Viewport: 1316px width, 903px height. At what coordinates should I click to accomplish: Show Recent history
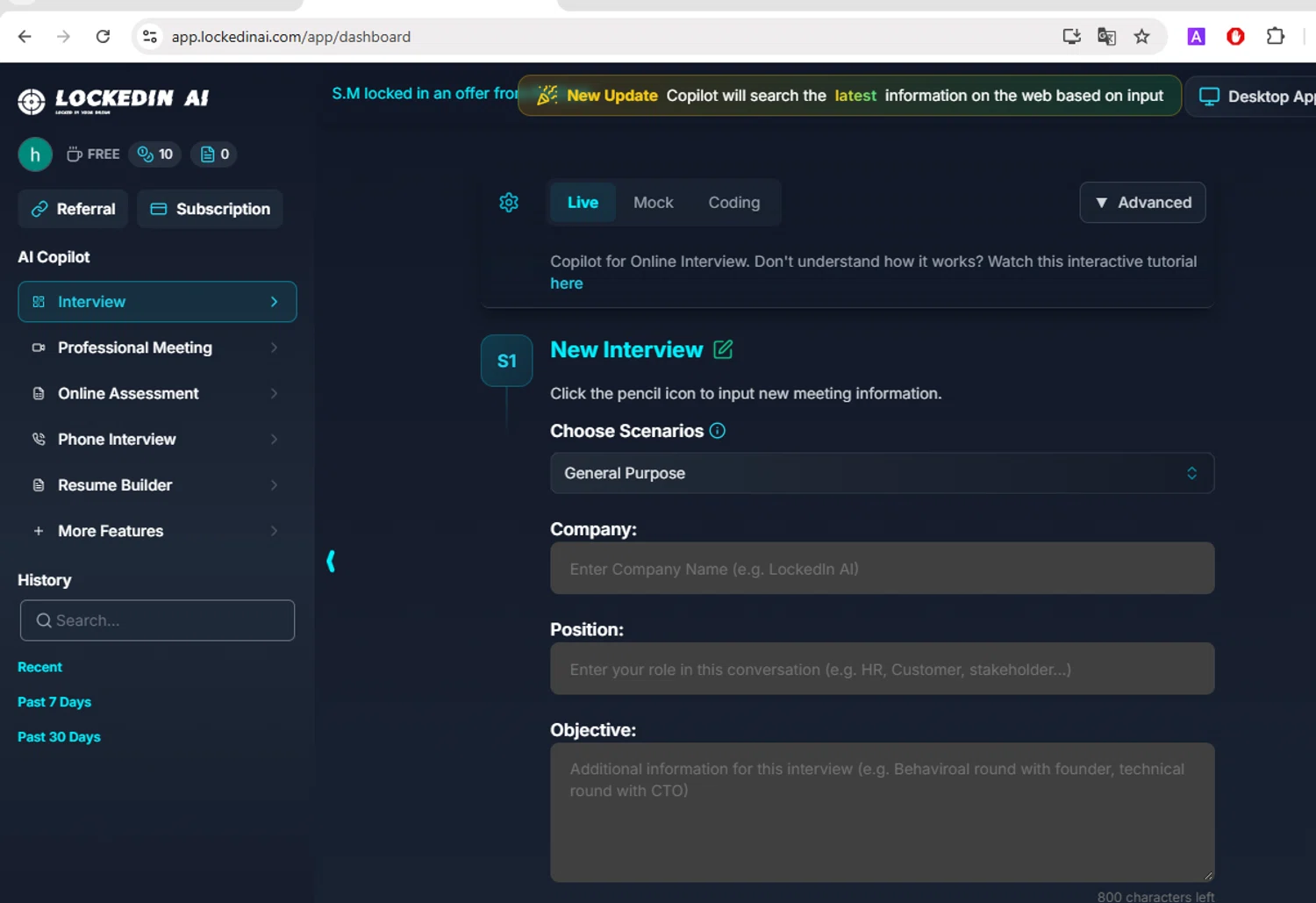tap(40, 667)
